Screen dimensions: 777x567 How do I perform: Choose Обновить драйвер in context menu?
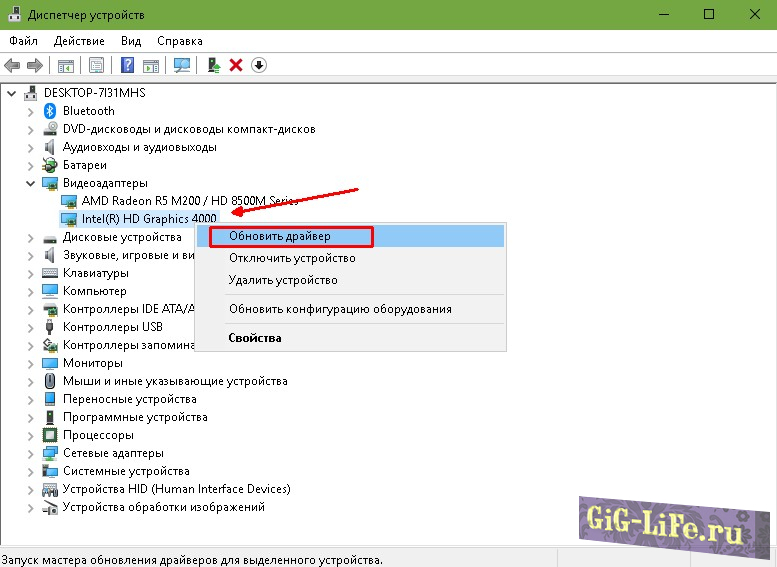[x=279, y=237]
